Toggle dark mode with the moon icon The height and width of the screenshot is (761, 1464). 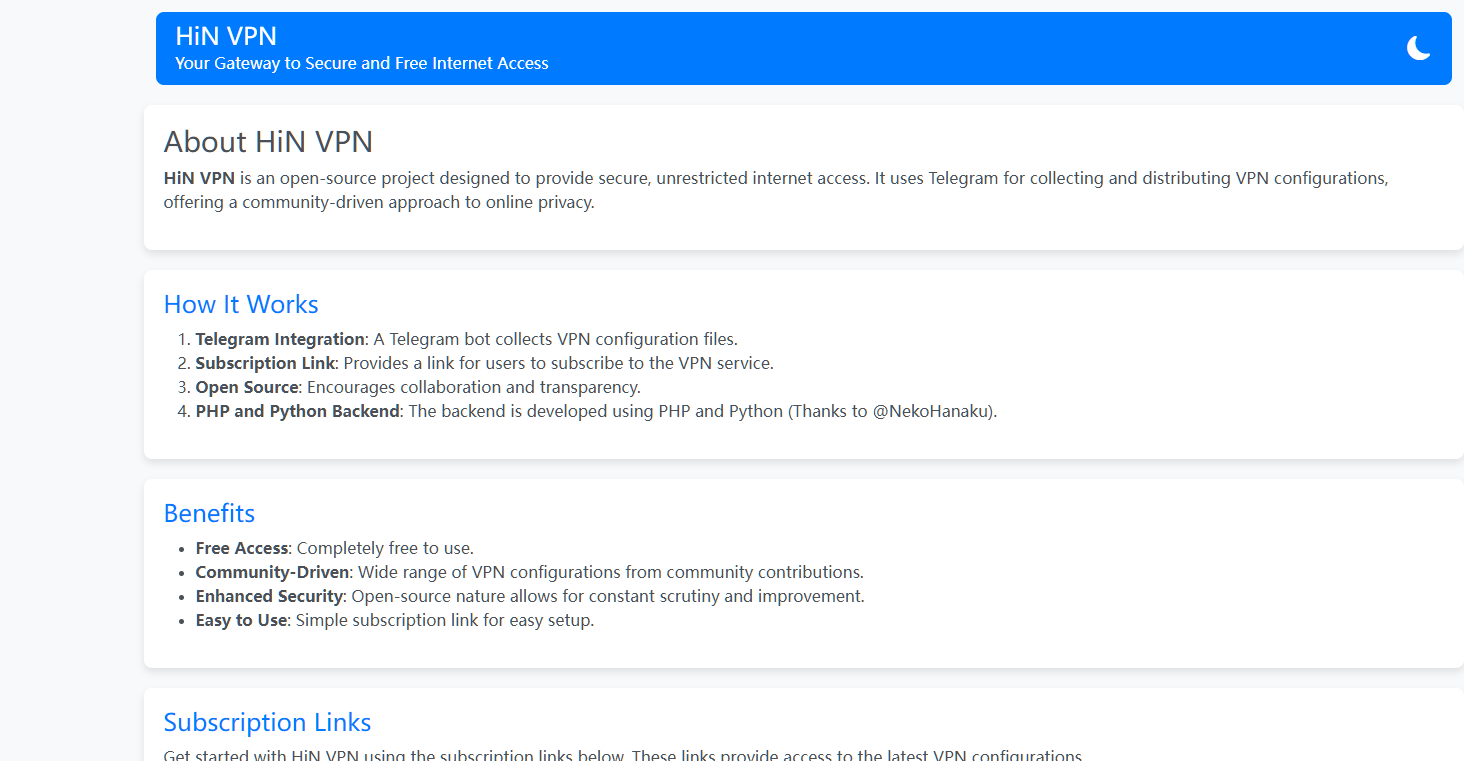coord(1418,48)
